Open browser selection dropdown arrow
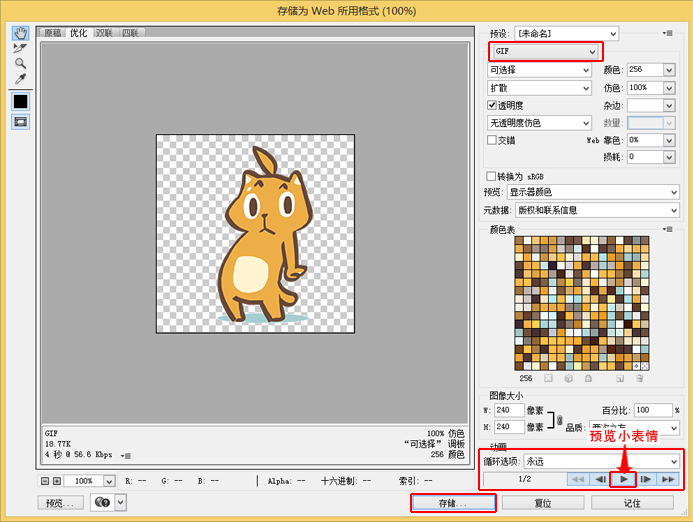The image size is (693, 522). (121, 503)
